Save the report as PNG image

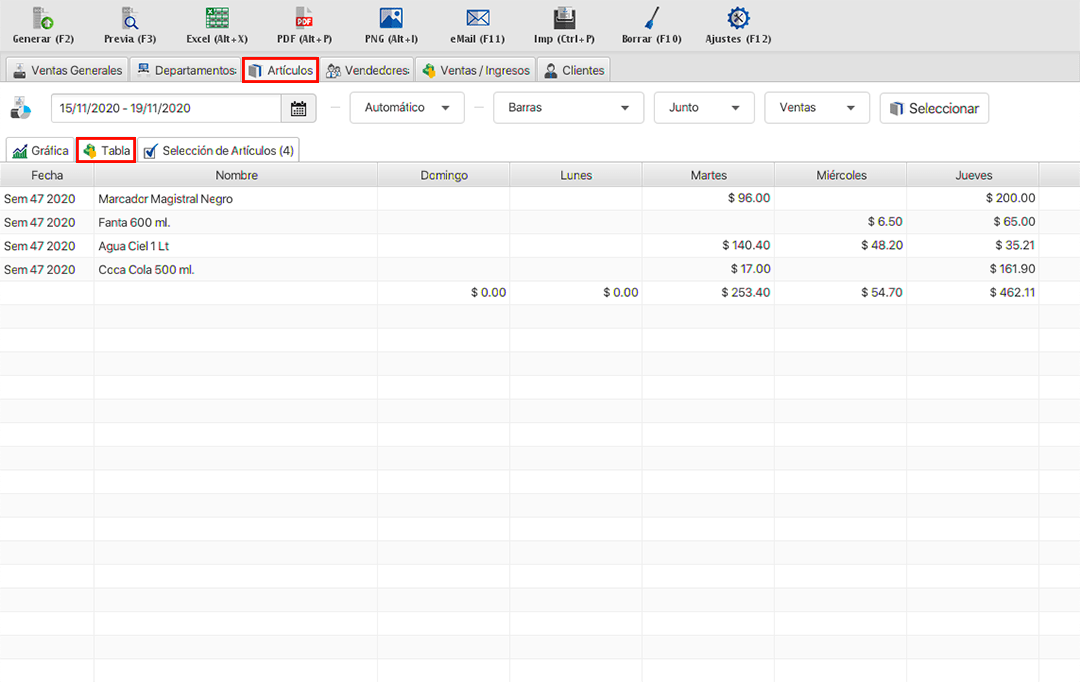pyautogui.click(x=391, y=19)
